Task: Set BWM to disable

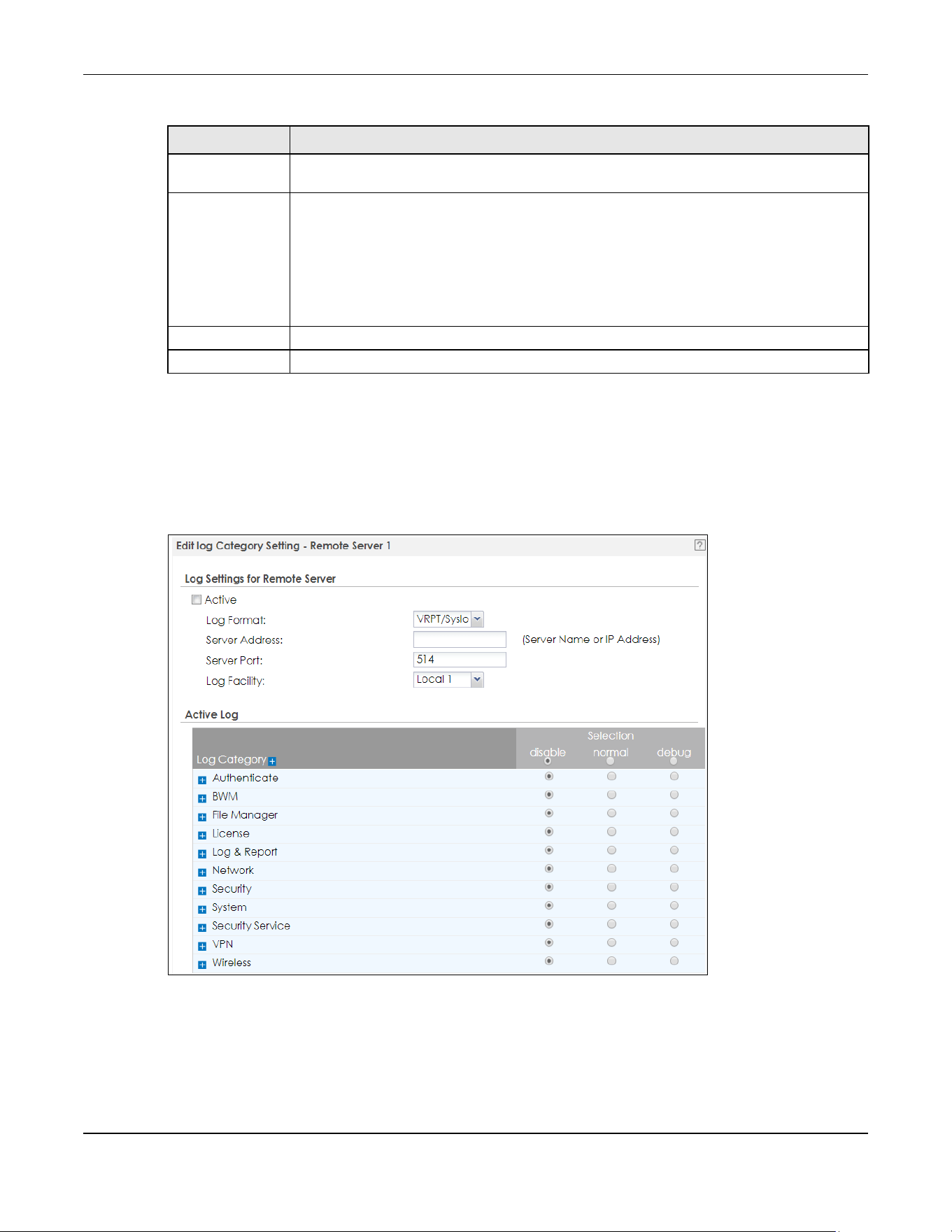Action: pyautogui.click(x=549, y=795)
